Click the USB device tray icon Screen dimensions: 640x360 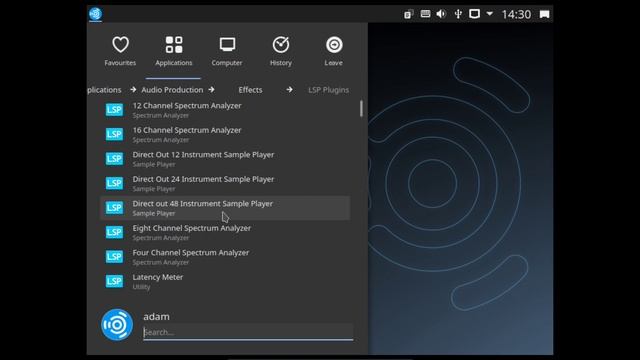[458, 14]
